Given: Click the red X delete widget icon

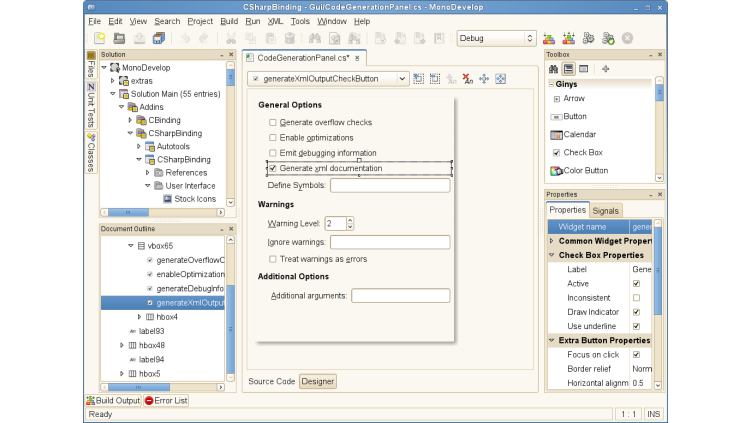Looking at the screenshot, I should tap(468, 79).
